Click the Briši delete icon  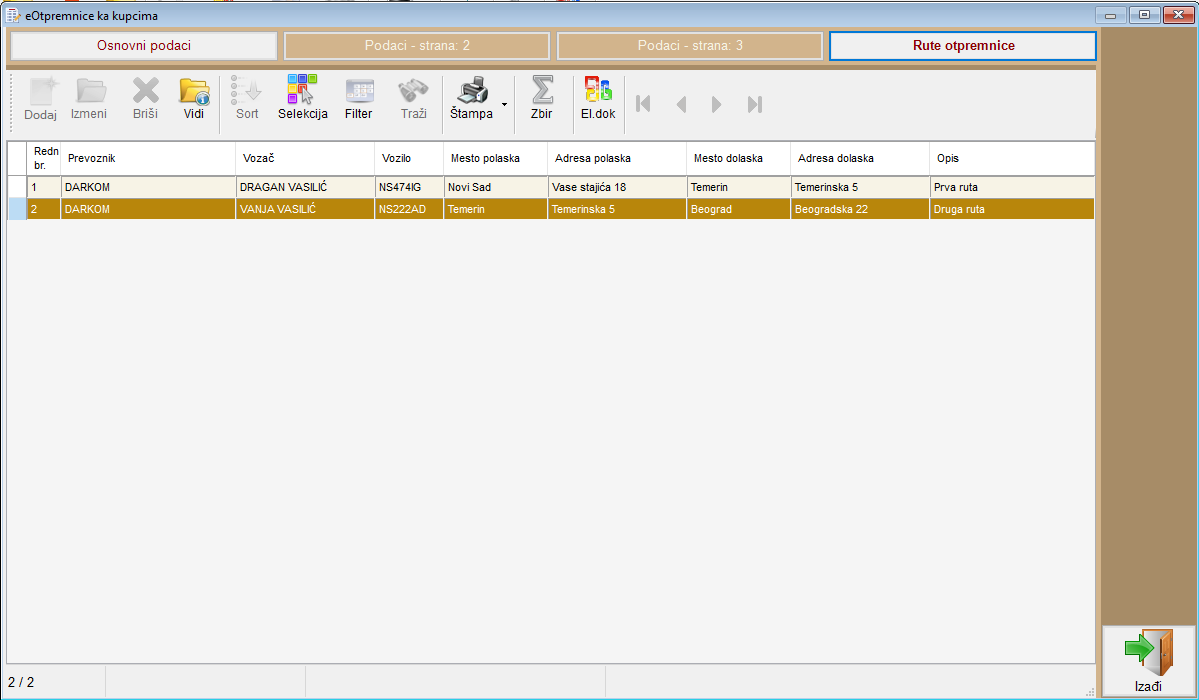pyautogui.click(x=145, y=93)
